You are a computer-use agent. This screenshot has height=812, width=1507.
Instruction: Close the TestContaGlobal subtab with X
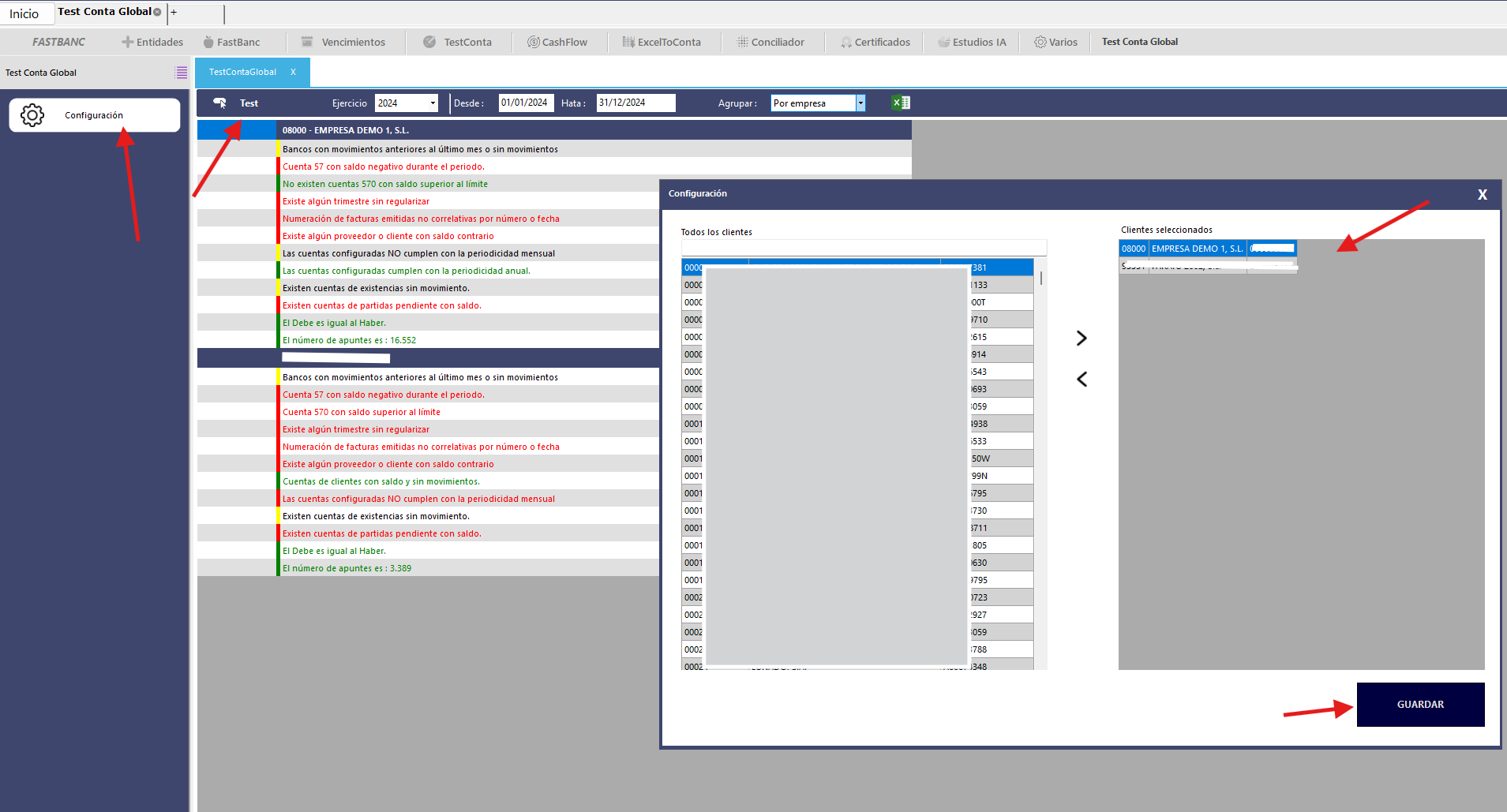[293, 72]
